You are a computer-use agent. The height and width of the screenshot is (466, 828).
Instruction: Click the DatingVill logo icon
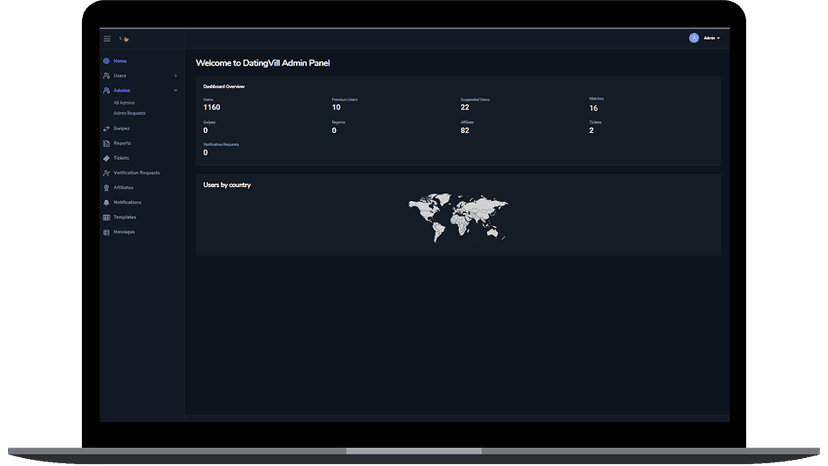[x=125, y=39]
